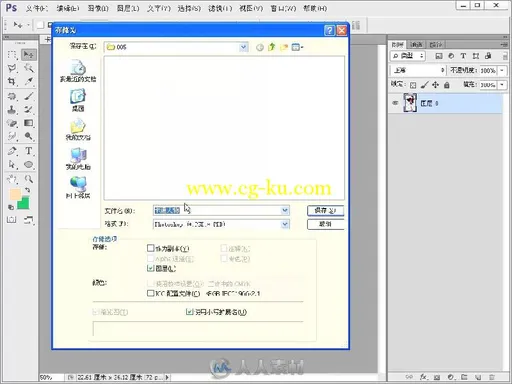Image resolution: width=512 pixels, height=384 pixels.
Task: Select the Eyedropper tool
Action: (x=29, y=81)
